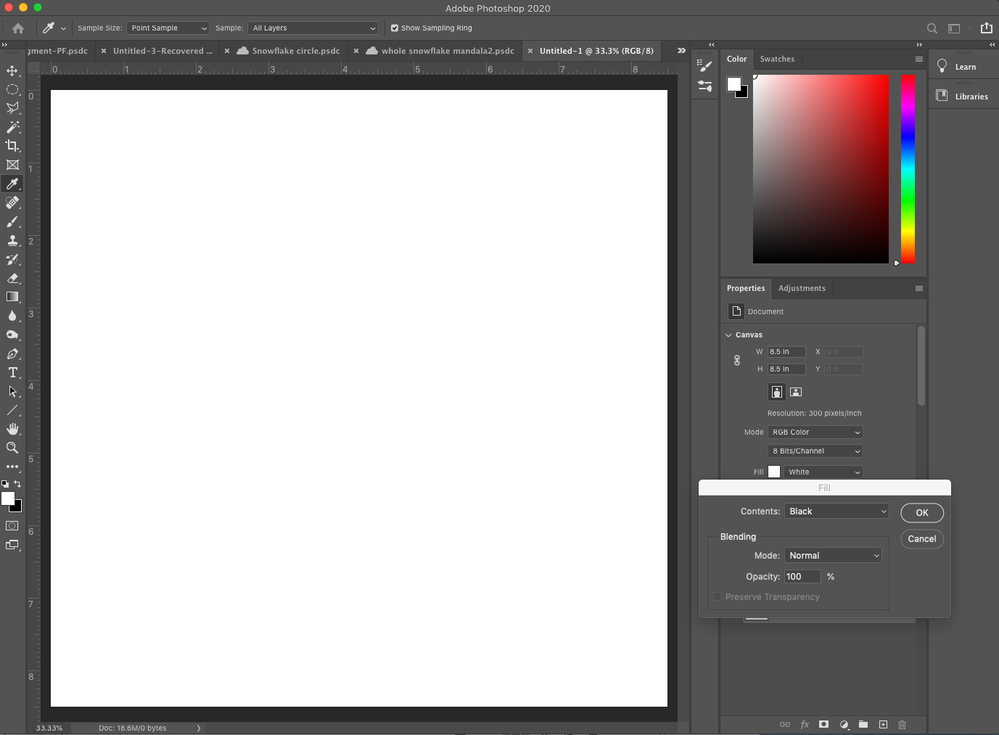Image resolution: width=999 pixels, height=735 pixels.
Task: Toggle the Show Sampling Ring checkbox
Action: tap(394, 28)
